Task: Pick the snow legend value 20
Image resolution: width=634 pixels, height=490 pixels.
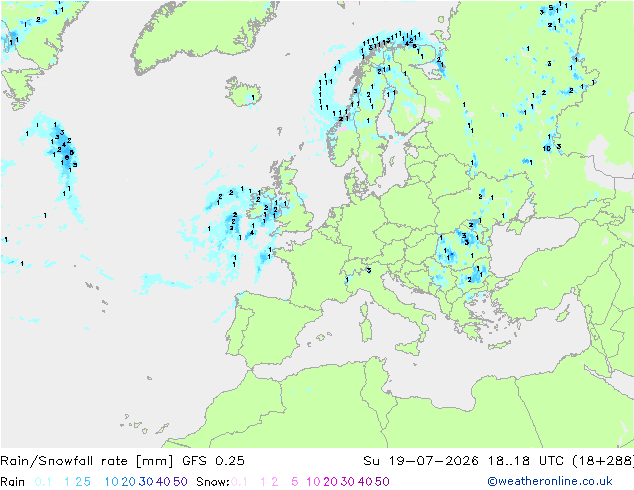Action: pyautogui.click(x=330, y=482)
